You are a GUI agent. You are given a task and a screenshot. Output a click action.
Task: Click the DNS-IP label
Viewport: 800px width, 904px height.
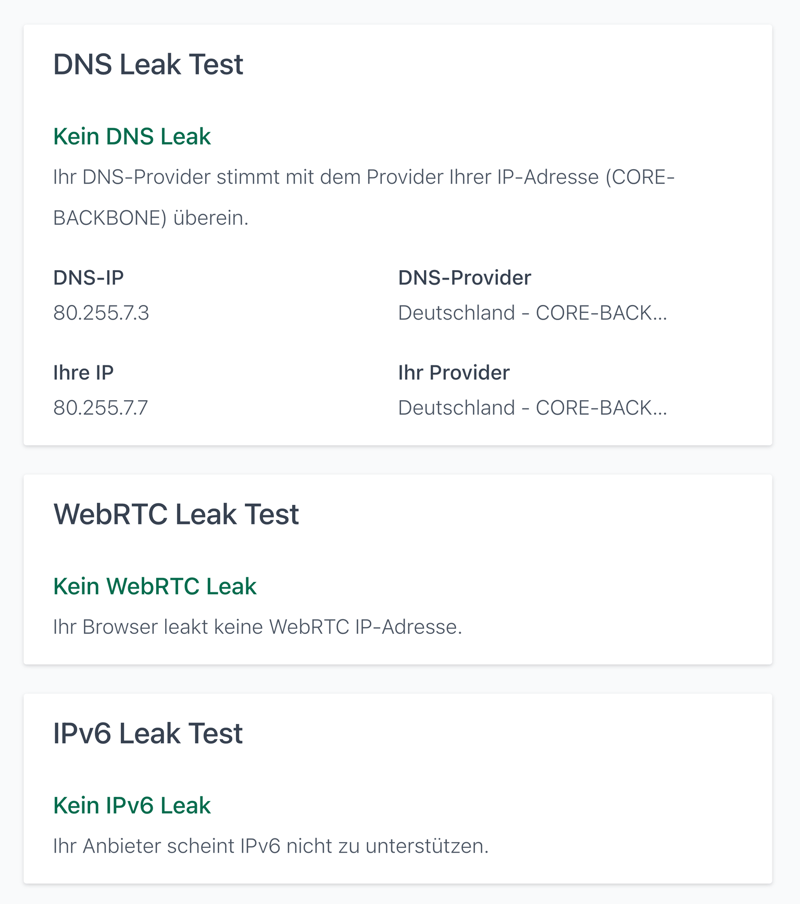[88, 278]
